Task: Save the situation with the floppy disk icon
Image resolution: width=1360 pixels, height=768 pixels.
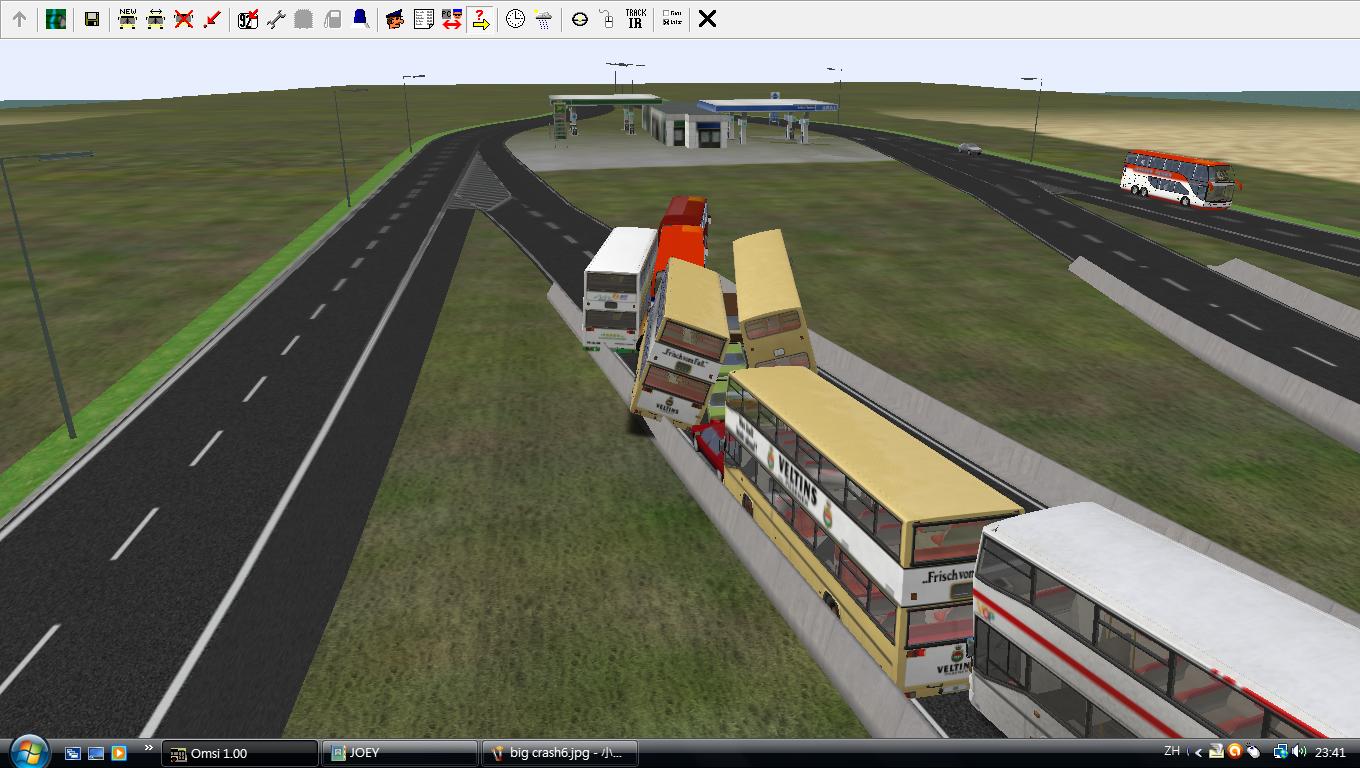Action: (x=91, y=19)
